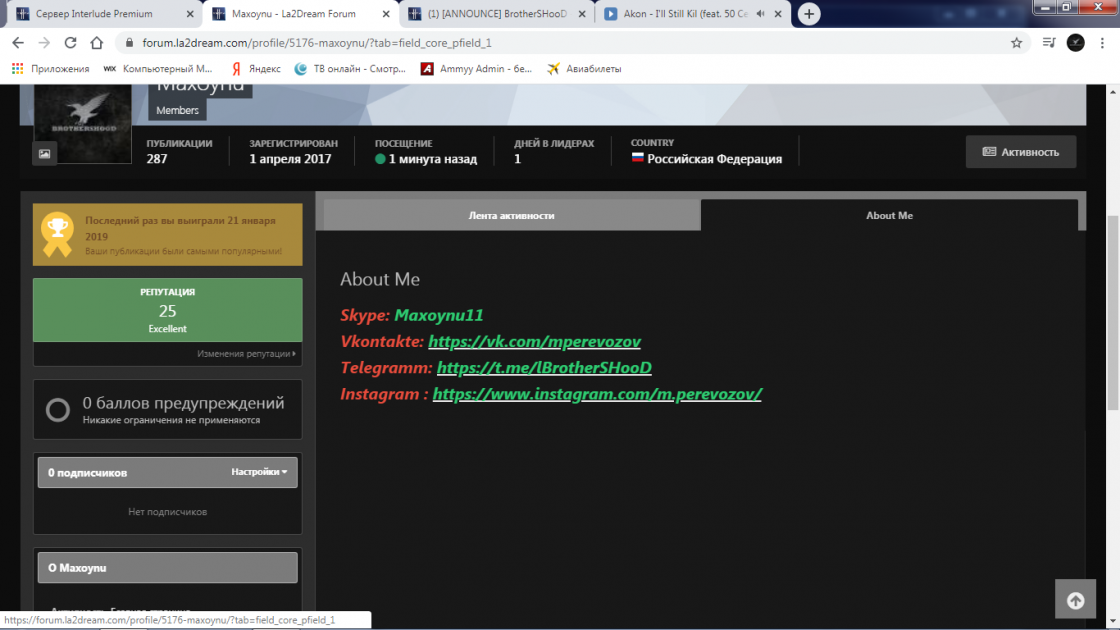
Task: Go to the browser home page
Action: [96, 43]
